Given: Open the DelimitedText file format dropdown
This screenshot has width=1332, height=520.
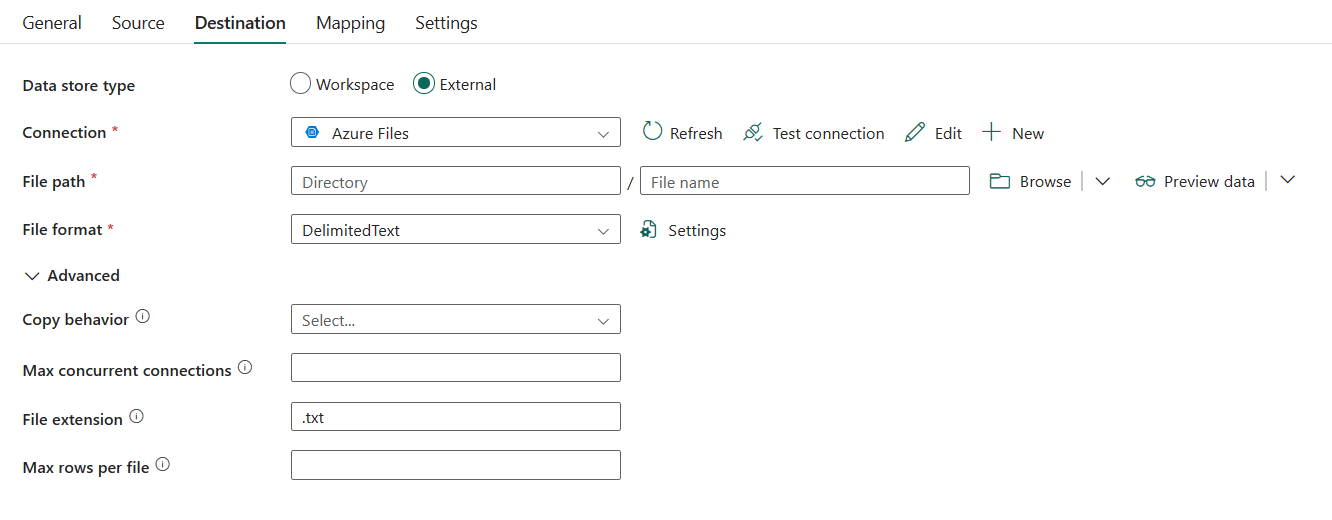Looking at the screenshot, I should coord(455,229).
